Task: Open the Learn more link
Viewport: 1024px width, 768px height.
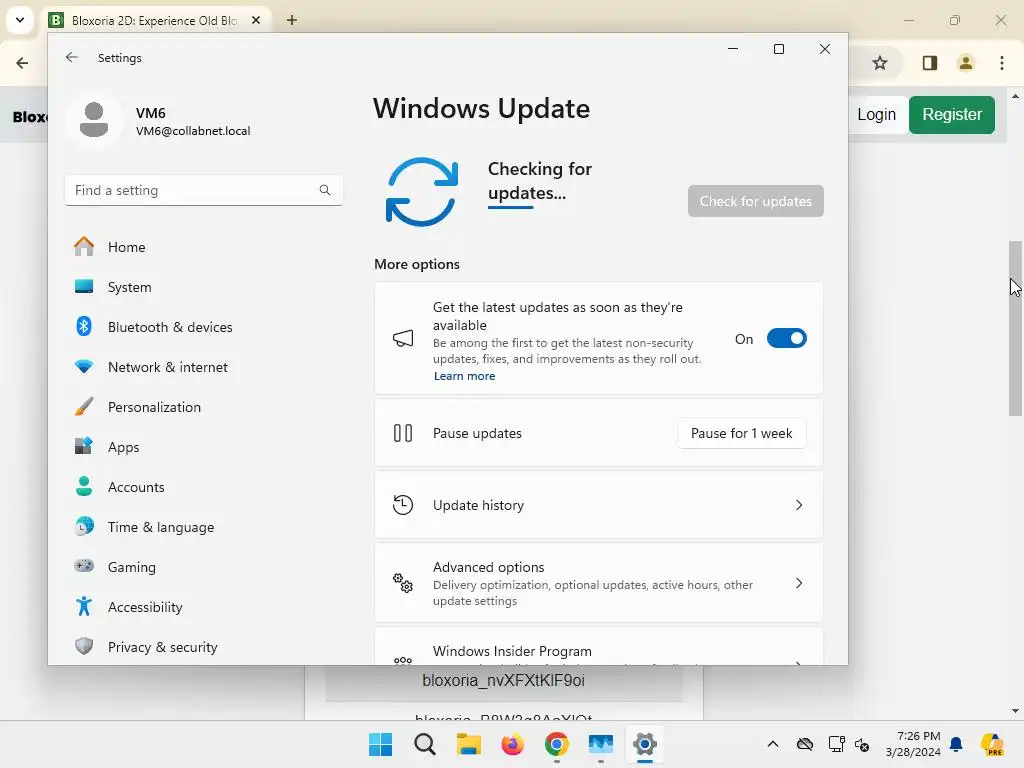Action: (x=464, y=376)
